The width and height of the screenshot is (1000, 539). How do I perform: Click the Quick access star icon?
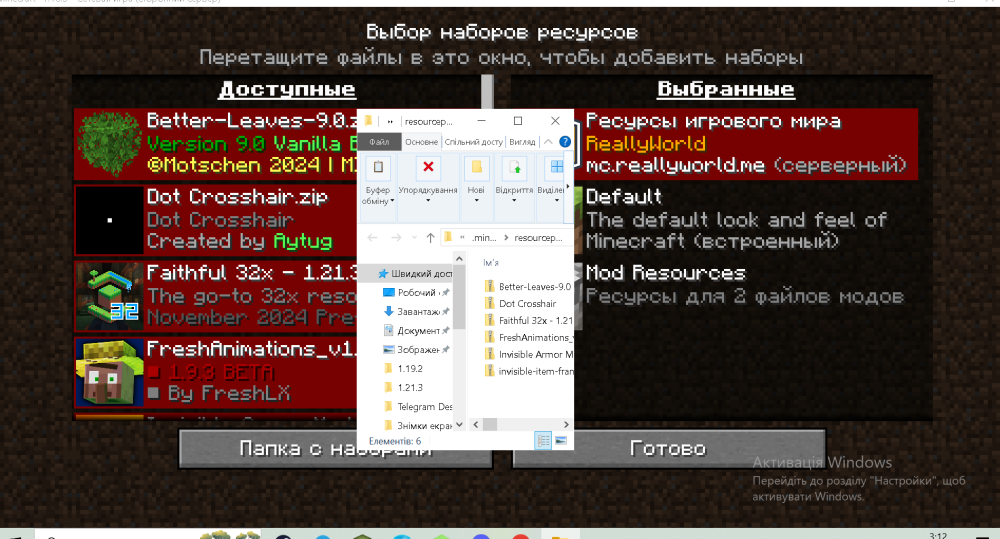point(383,274)
